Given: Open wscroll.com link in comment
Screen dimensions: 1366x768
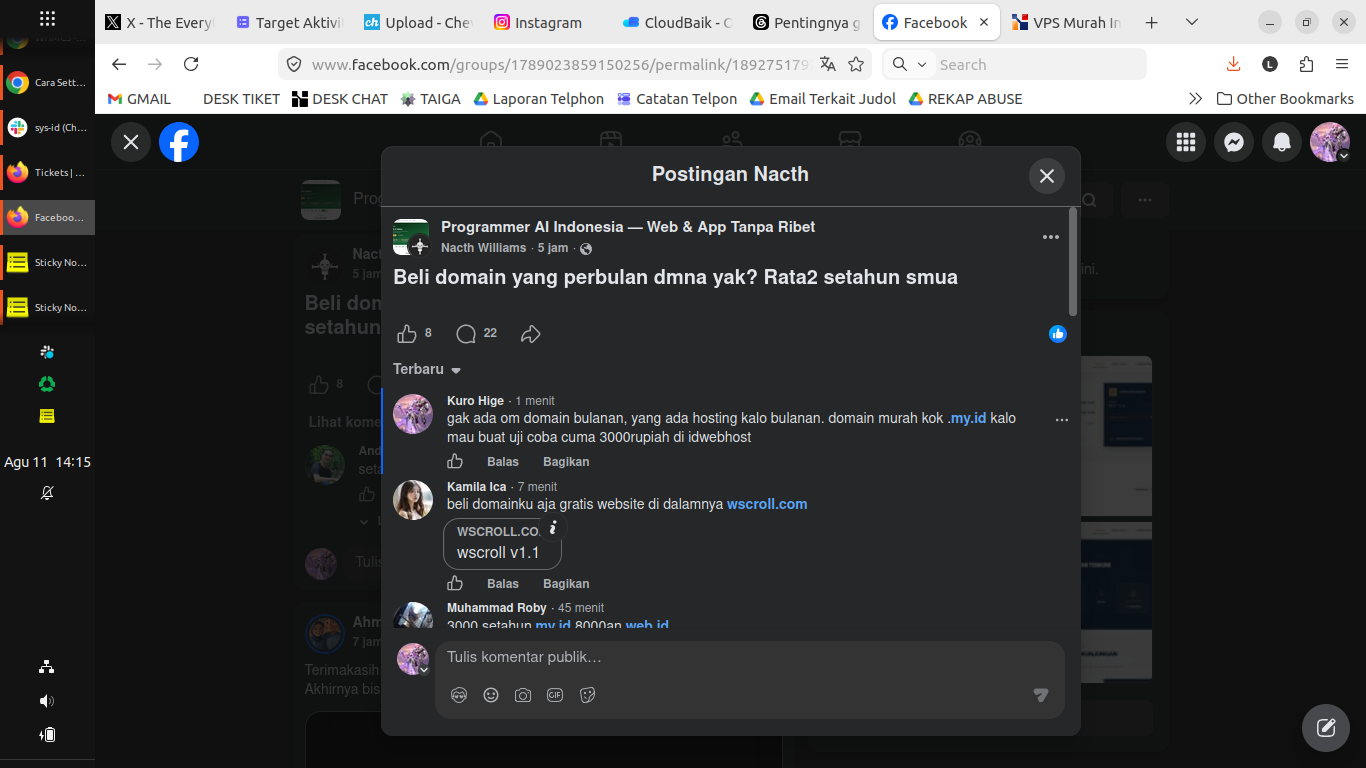Looking at the screenshot, I should coord(767,504).
